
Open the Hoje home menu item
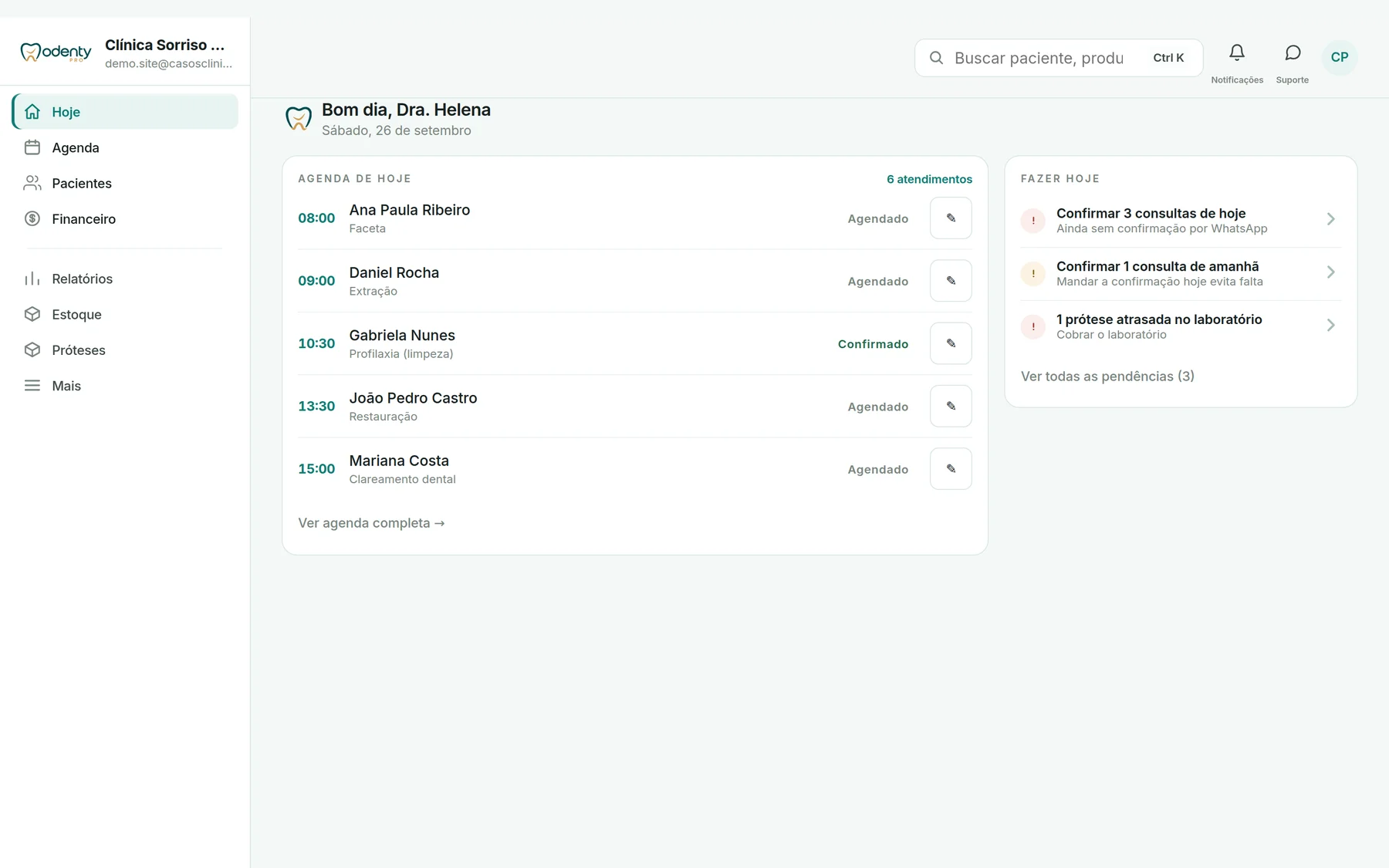(125, 112)
